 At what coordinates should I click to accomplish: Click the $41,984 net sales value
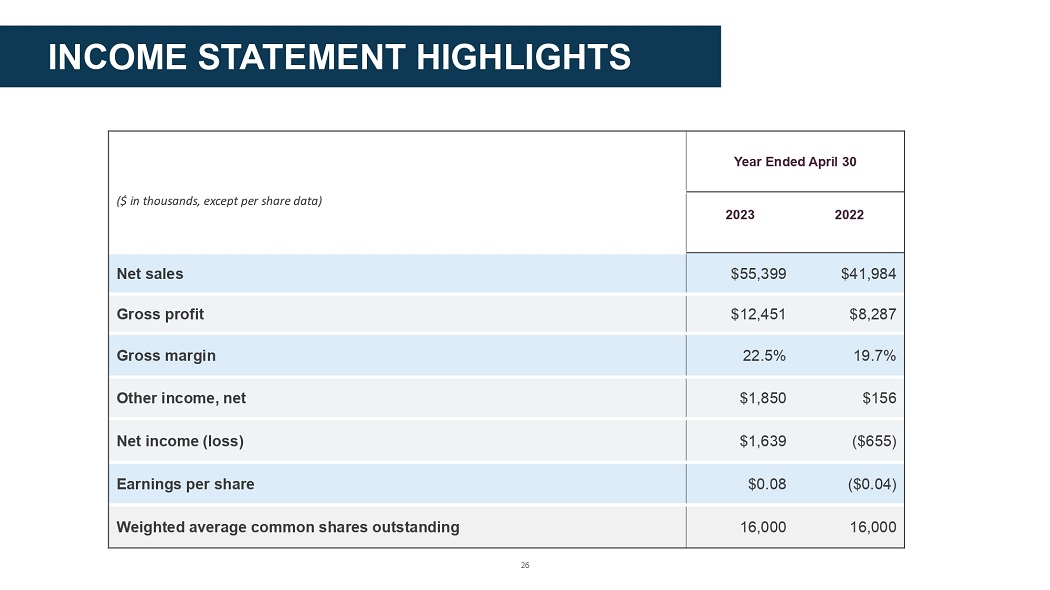[868, 273]
